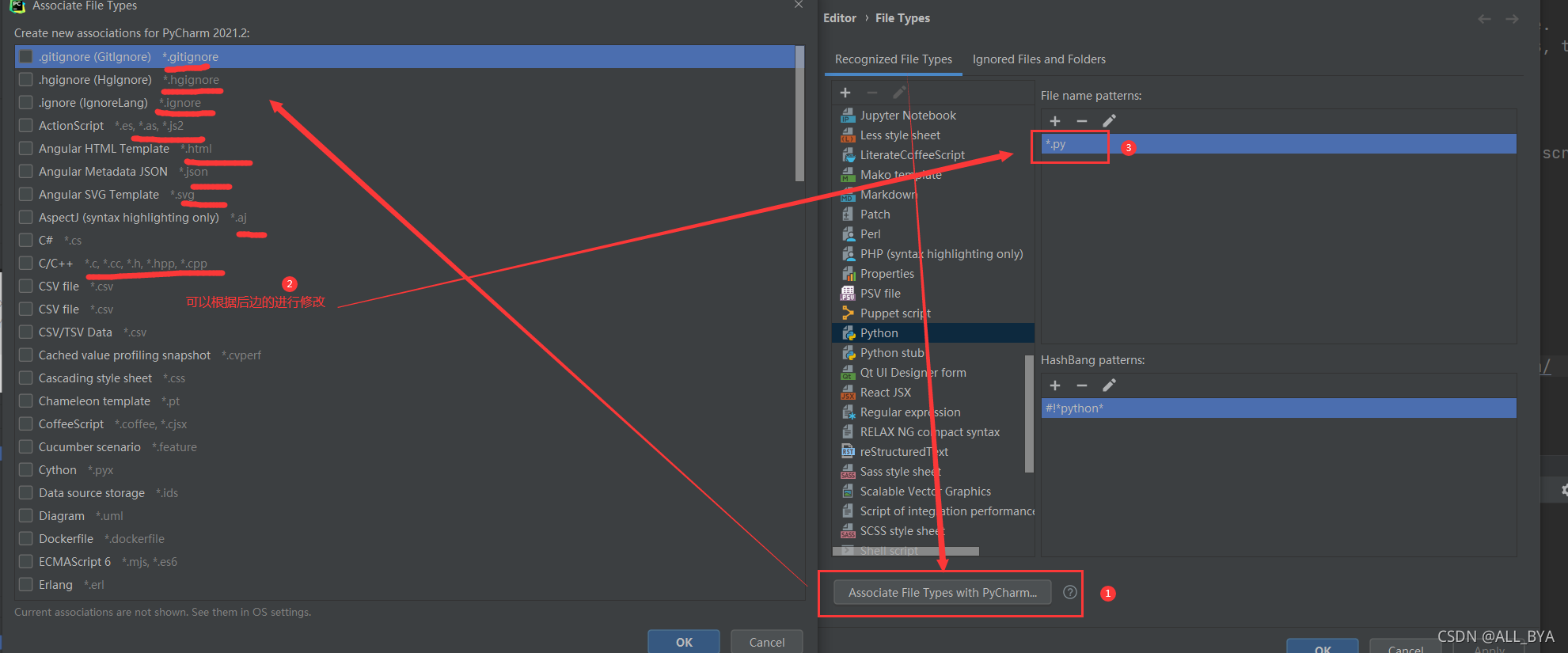This screenshot has width=1568, height=653.
Task: Select Markdown file type icon
Action: (848, 195)
